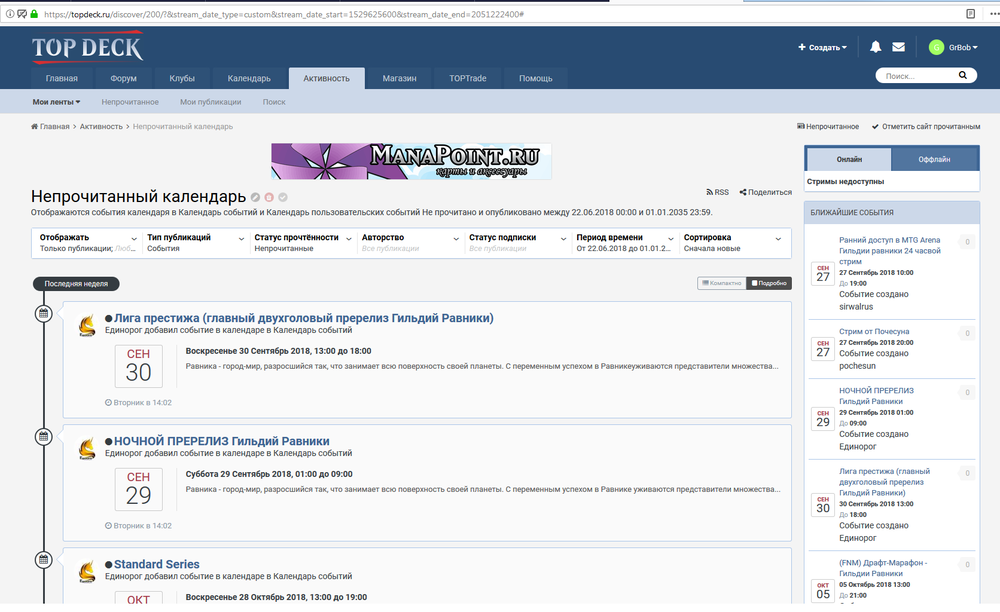Click the TOP DECK site logo
1000x612 pixels.
[x=88, y=46]
